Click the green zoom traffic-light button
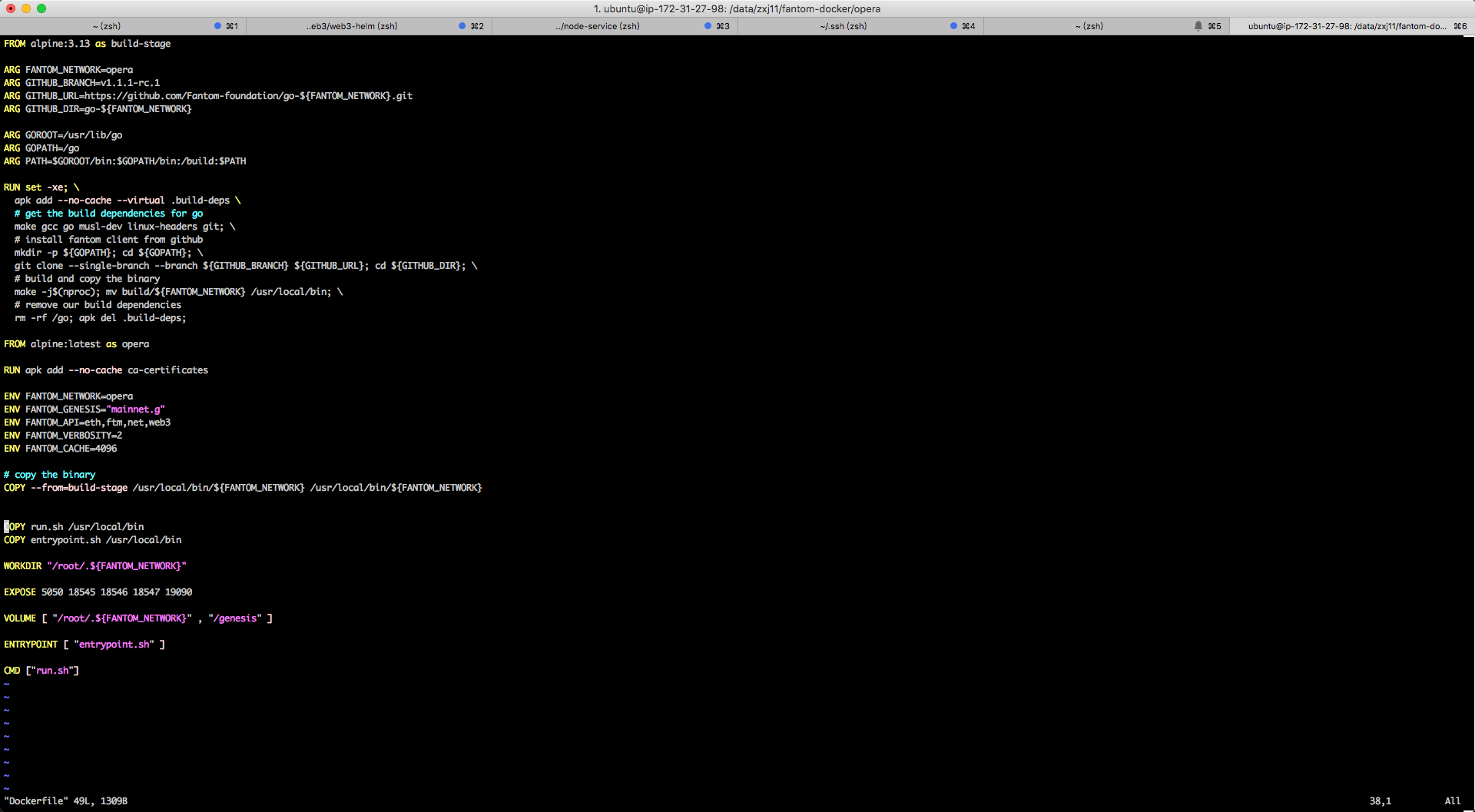Viewport: 1475px width, 812px height. click(x=41, y=8)
